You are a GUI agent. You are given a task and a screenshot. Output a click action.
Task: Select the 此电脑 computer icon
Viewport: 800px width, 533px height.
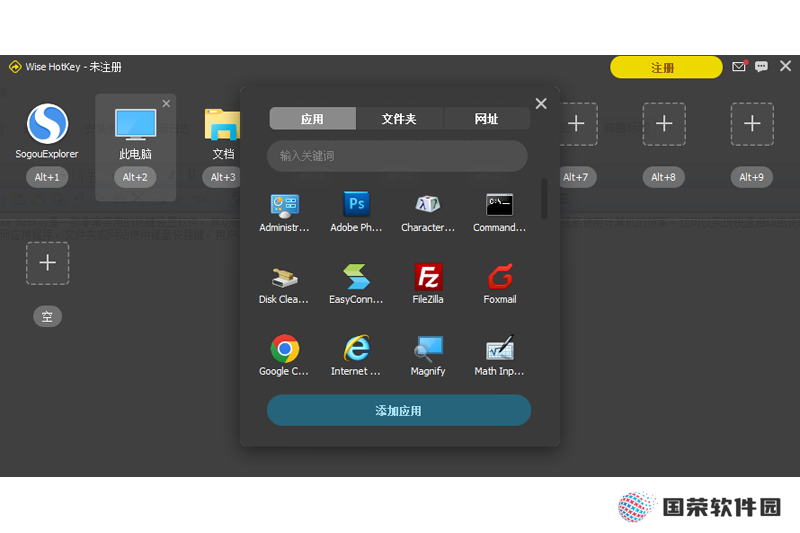pos(135,124)
